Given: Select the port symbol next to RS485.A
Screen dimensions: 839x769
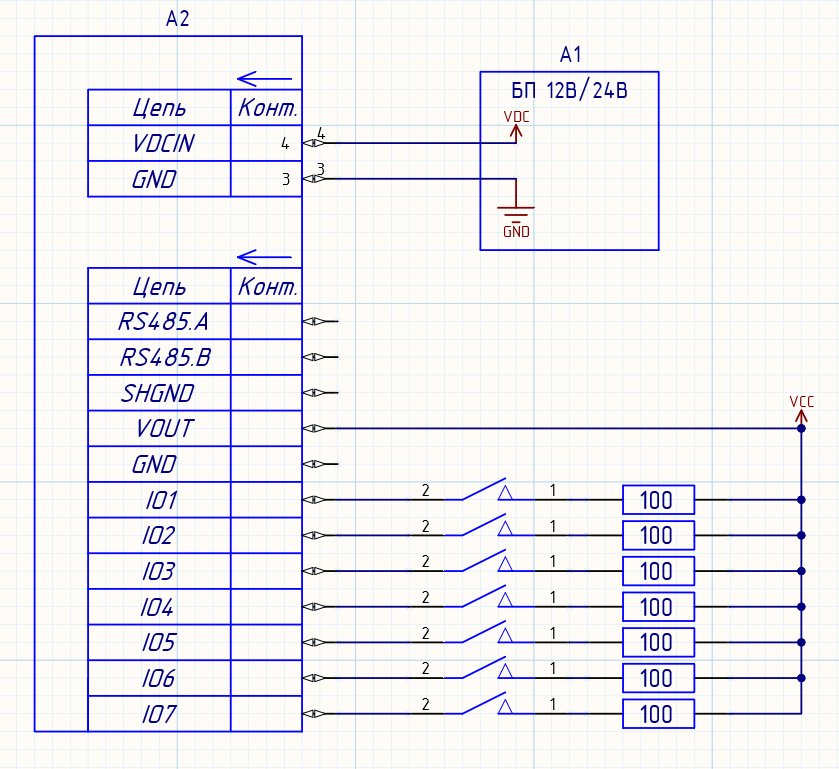Looking at the screenshot, I should 312,322.
